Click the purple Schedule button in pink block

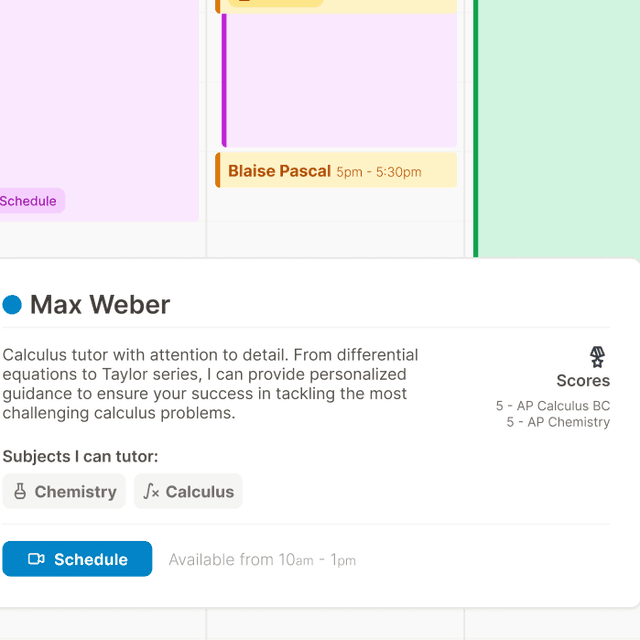31,201
